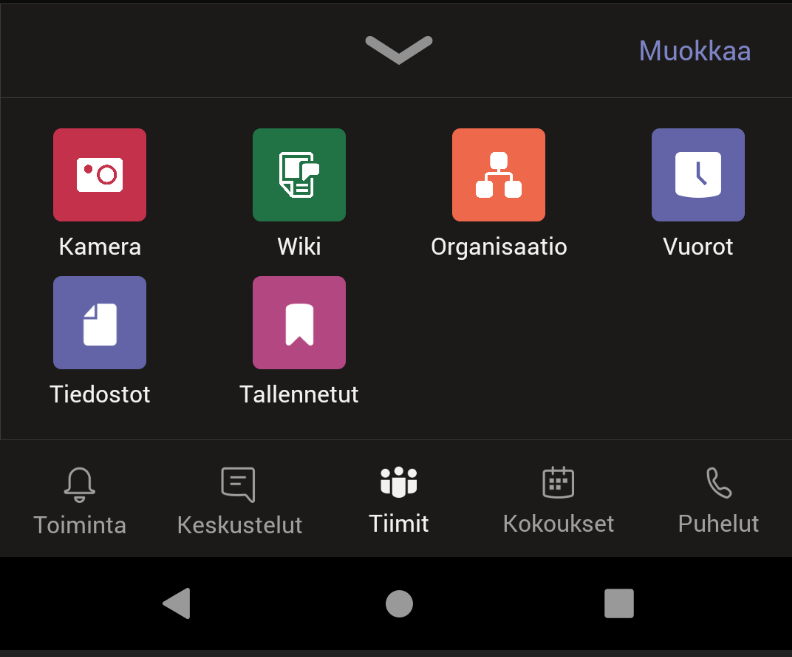Screen dimensions: 792x657
Task: Tap the Android back triangle button
Action: click(177, 603)
